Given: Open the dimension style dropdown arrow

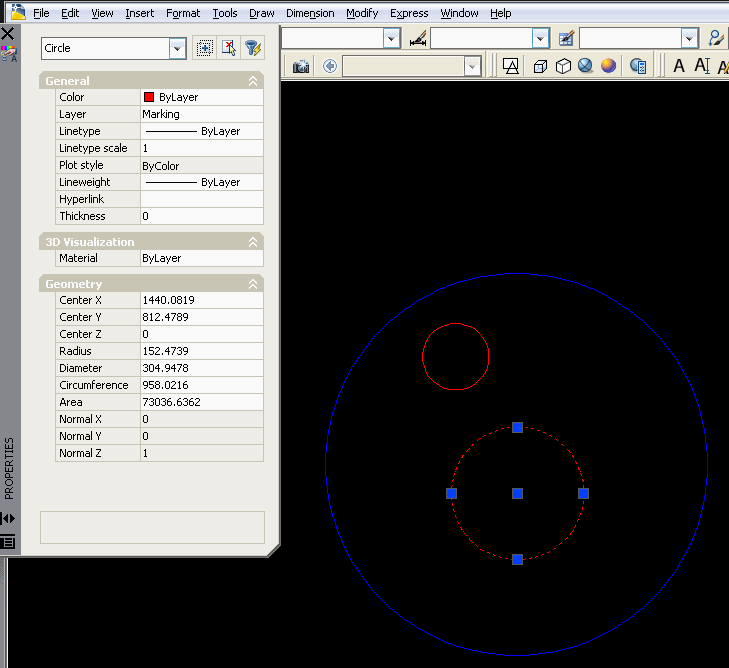Looking at the screenshot, I should pos(540,38).
